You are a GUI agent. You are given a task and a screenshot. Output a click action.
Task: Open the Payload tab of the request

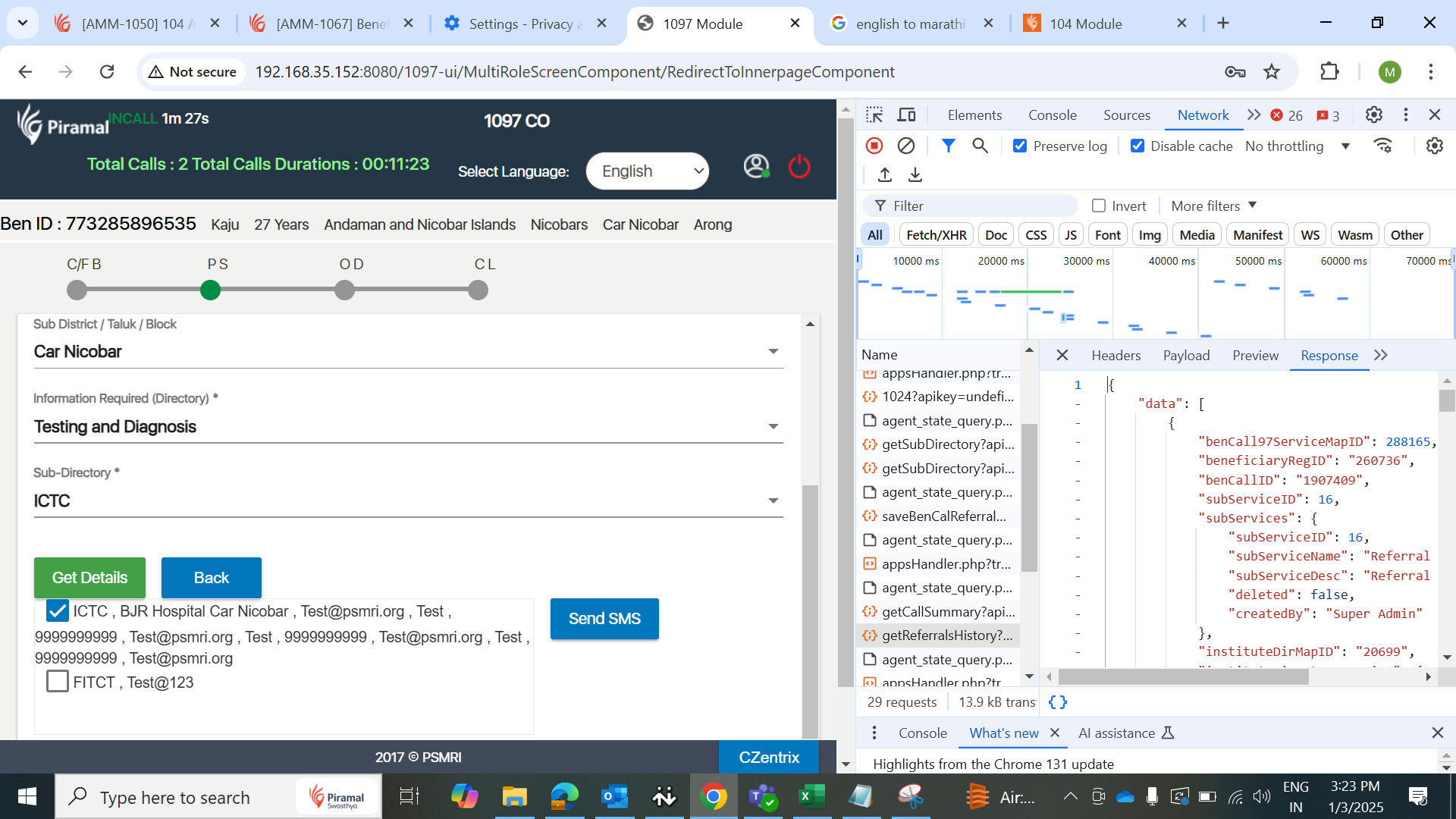1186,355
